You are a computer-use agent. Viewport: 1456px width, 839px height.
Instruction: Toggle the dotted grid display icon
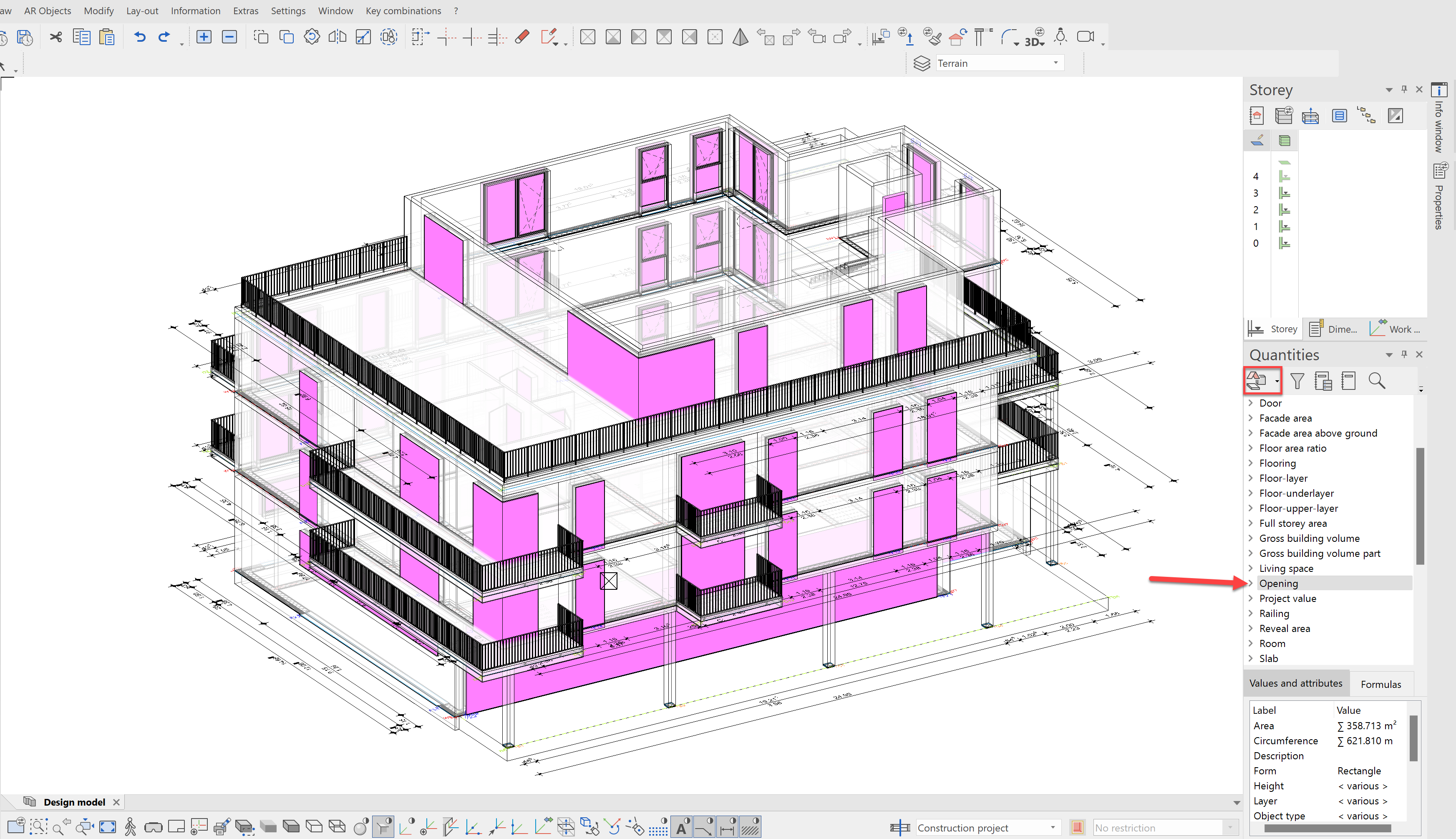(658, 827)
